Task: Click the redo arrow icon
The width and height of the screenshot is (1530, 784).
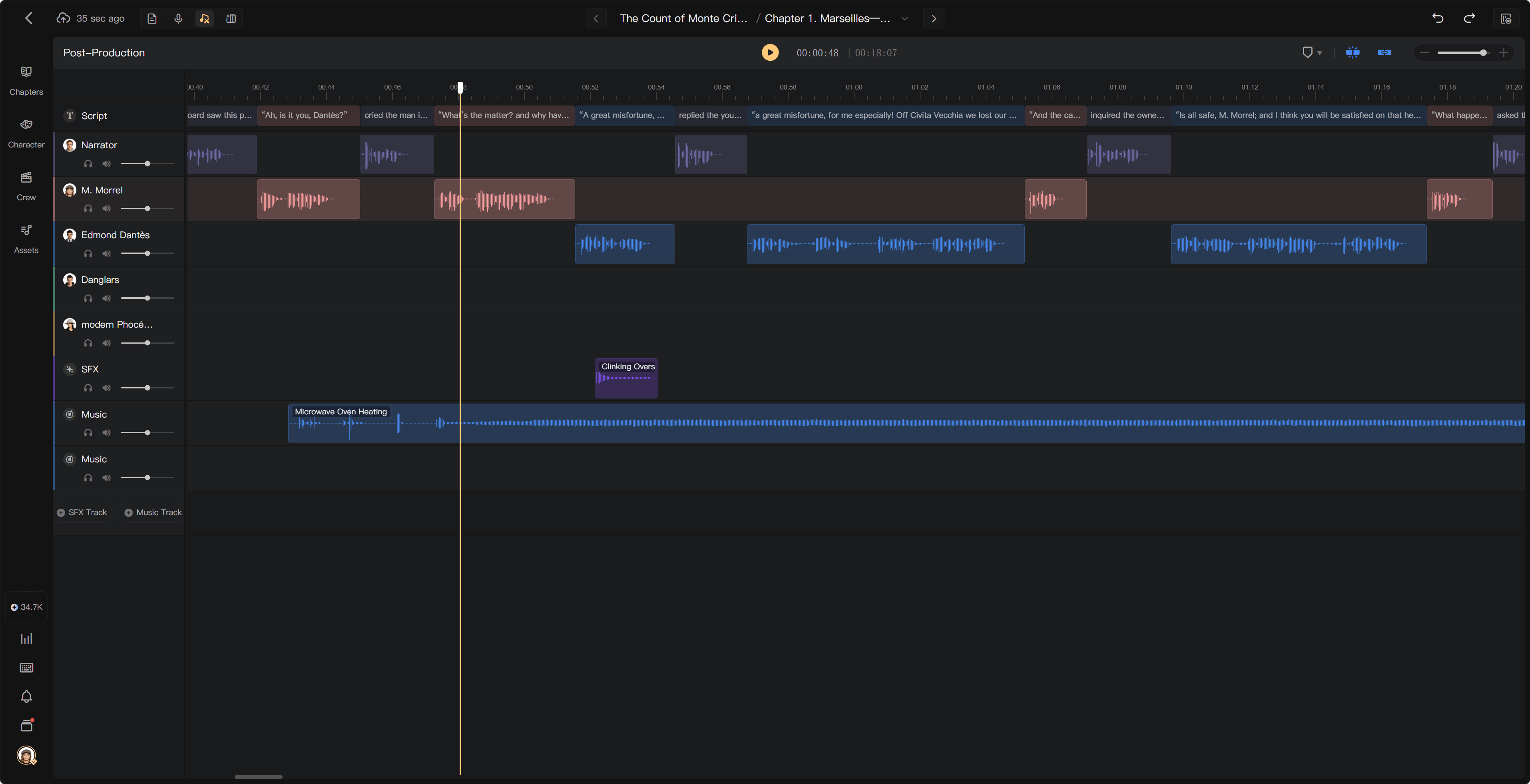Action: coord(1469,18)
